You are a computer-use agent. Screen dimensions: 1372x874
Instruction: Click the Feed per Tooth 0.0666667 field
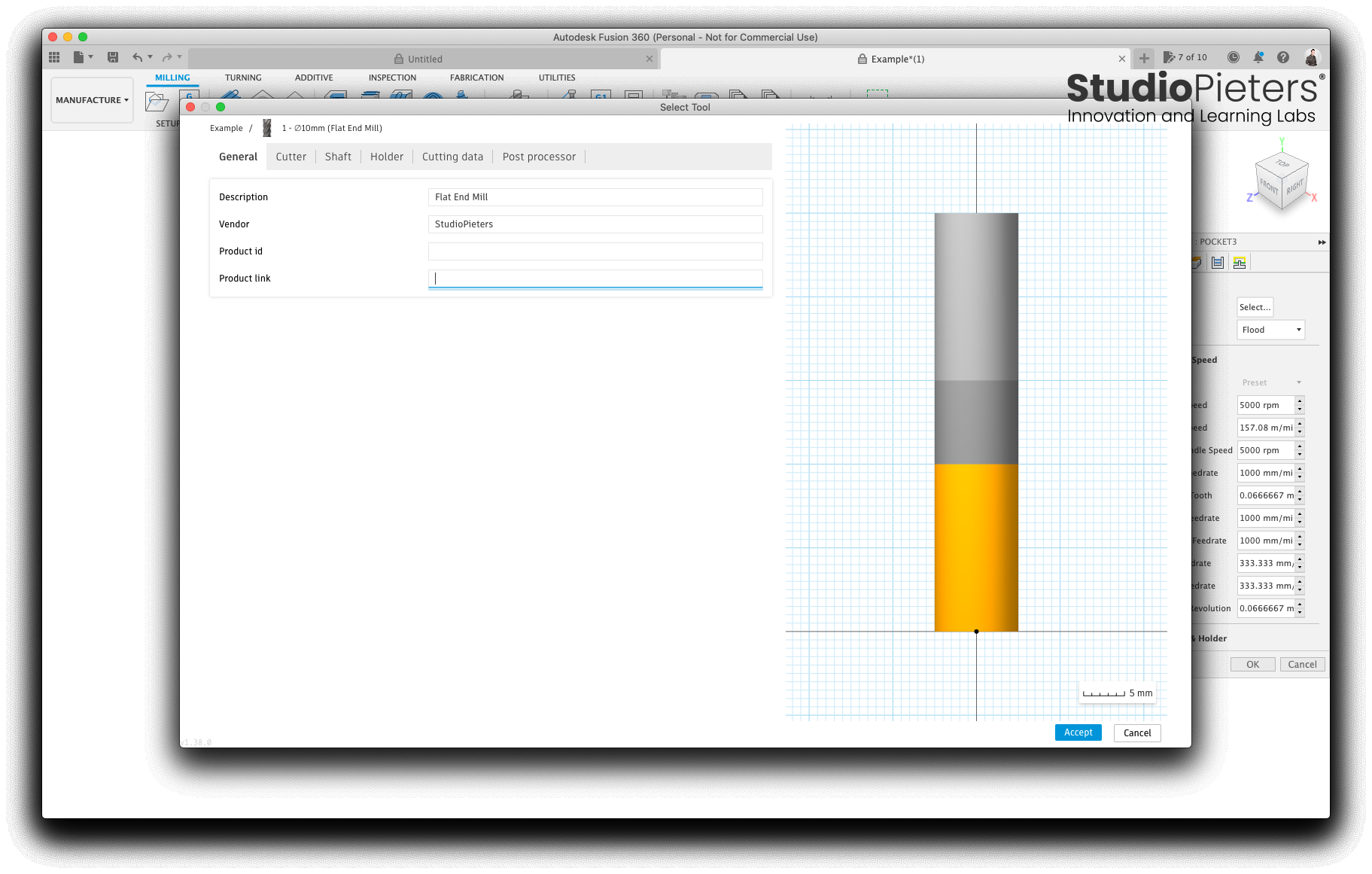pos(1266,495)
